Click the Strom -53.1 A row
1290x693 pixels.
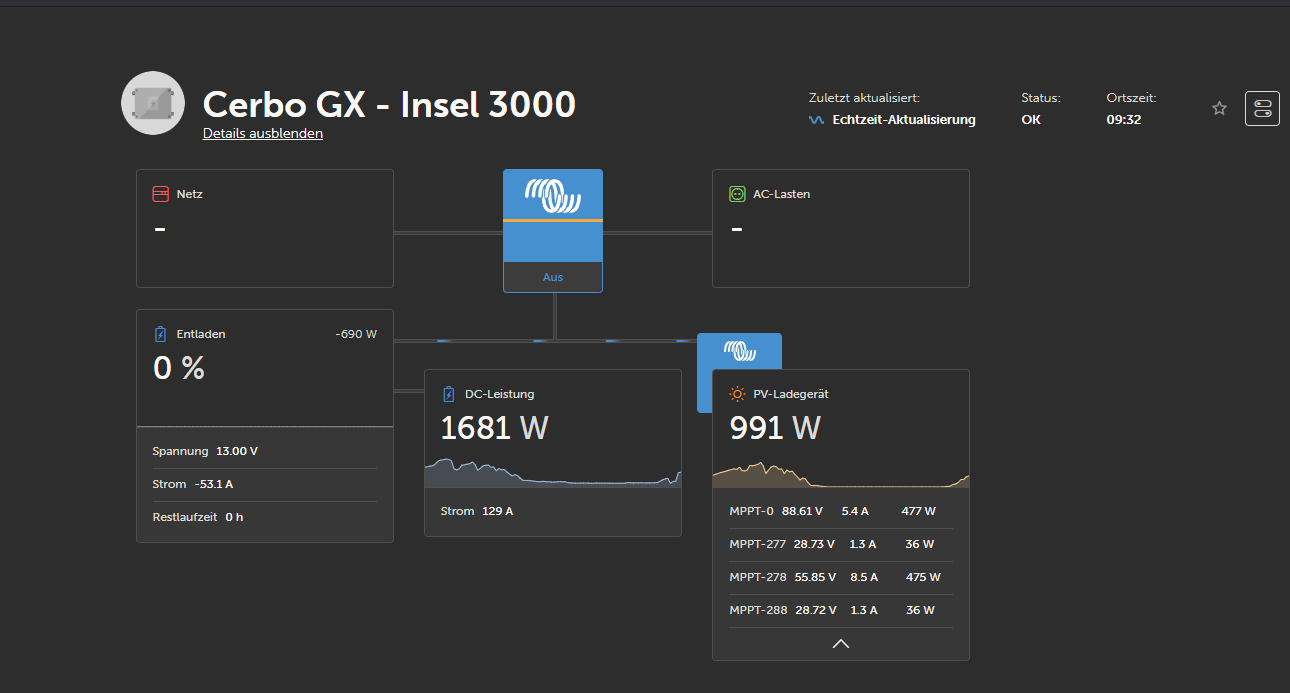(x=265, y=484)
